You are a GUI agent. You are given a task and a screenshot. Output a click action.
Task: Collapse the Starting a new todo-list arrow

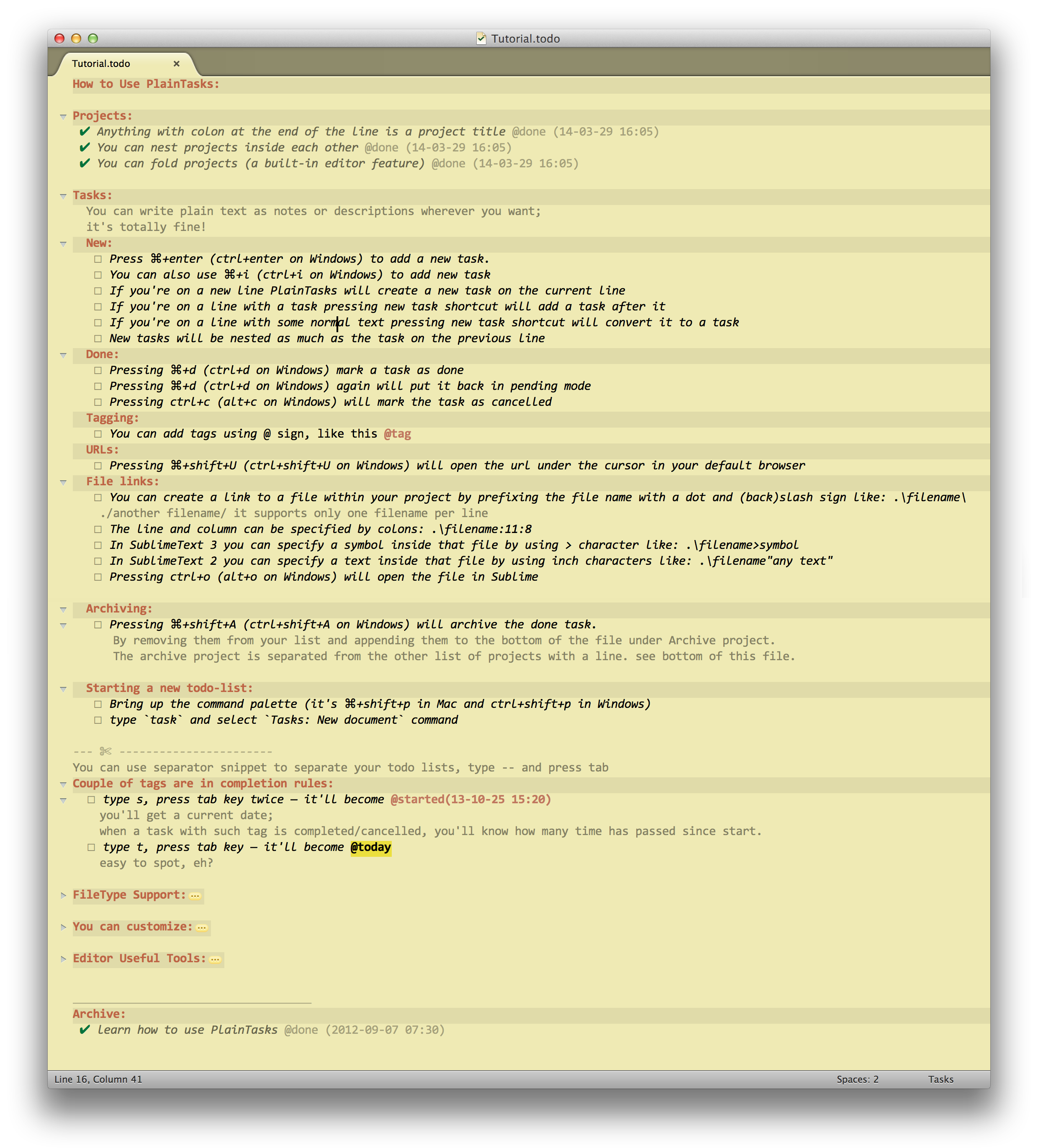pos(63,689)
